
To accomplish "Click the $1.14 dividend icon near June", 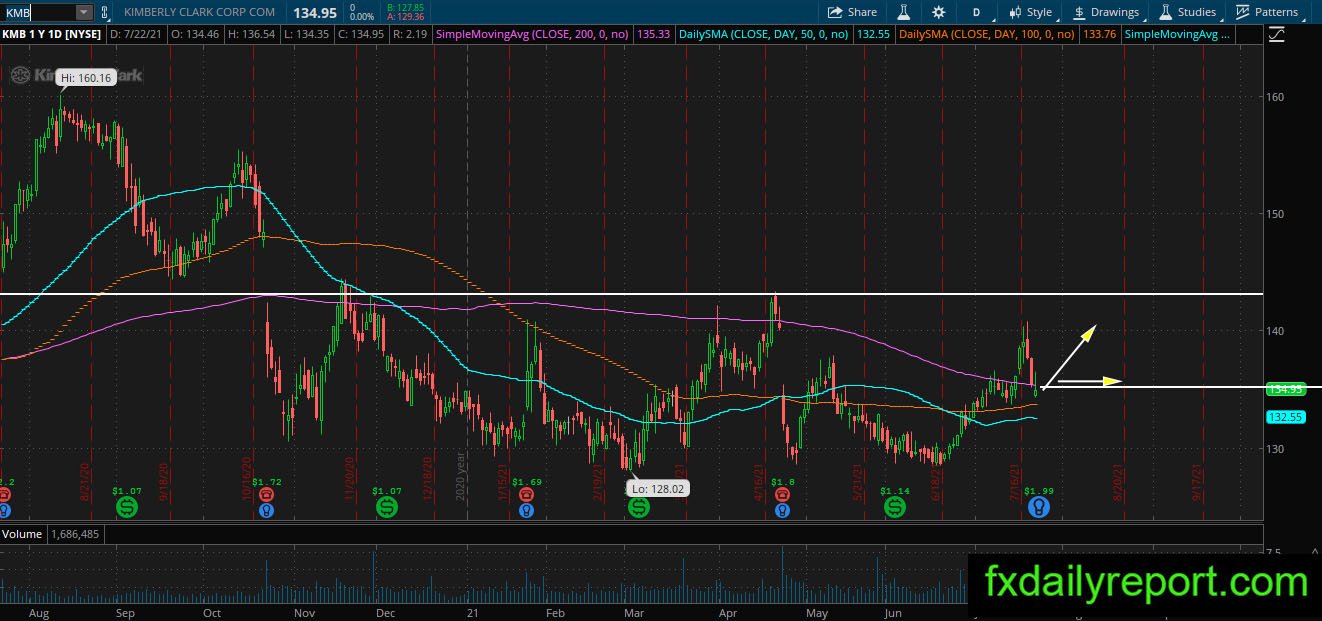I will click(x=894, y=508).
